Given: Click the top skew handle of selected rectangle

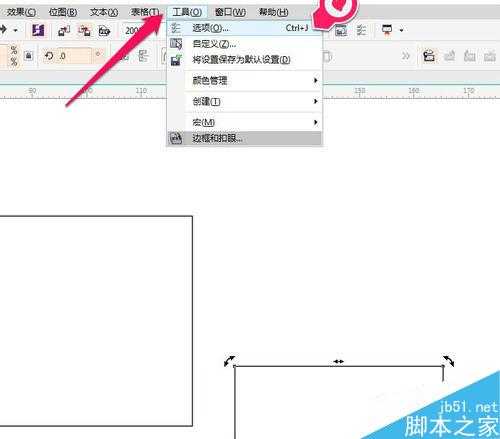Looking at the screenshot, I should 339,361.
